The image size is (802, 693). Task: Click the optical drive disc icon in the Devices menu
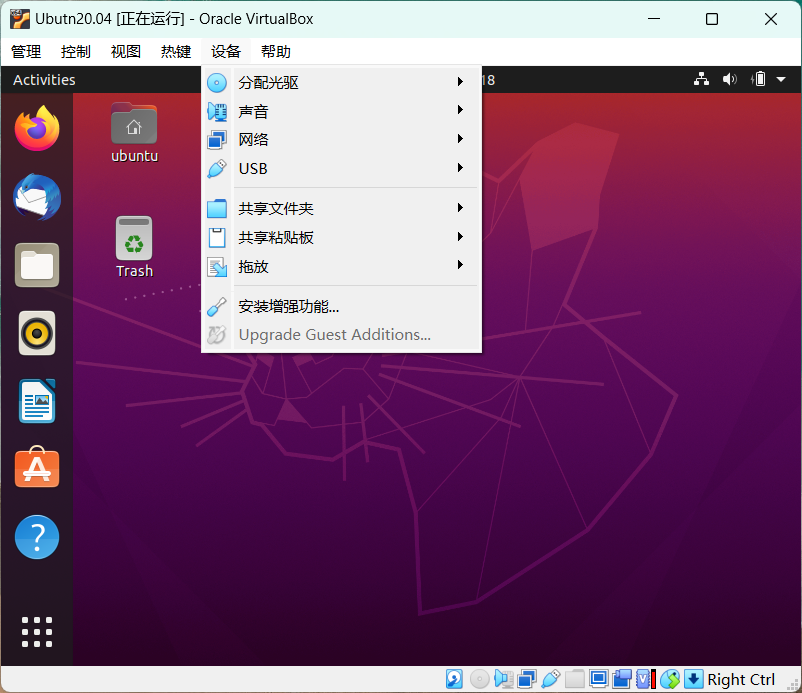[x=217, y=82]
